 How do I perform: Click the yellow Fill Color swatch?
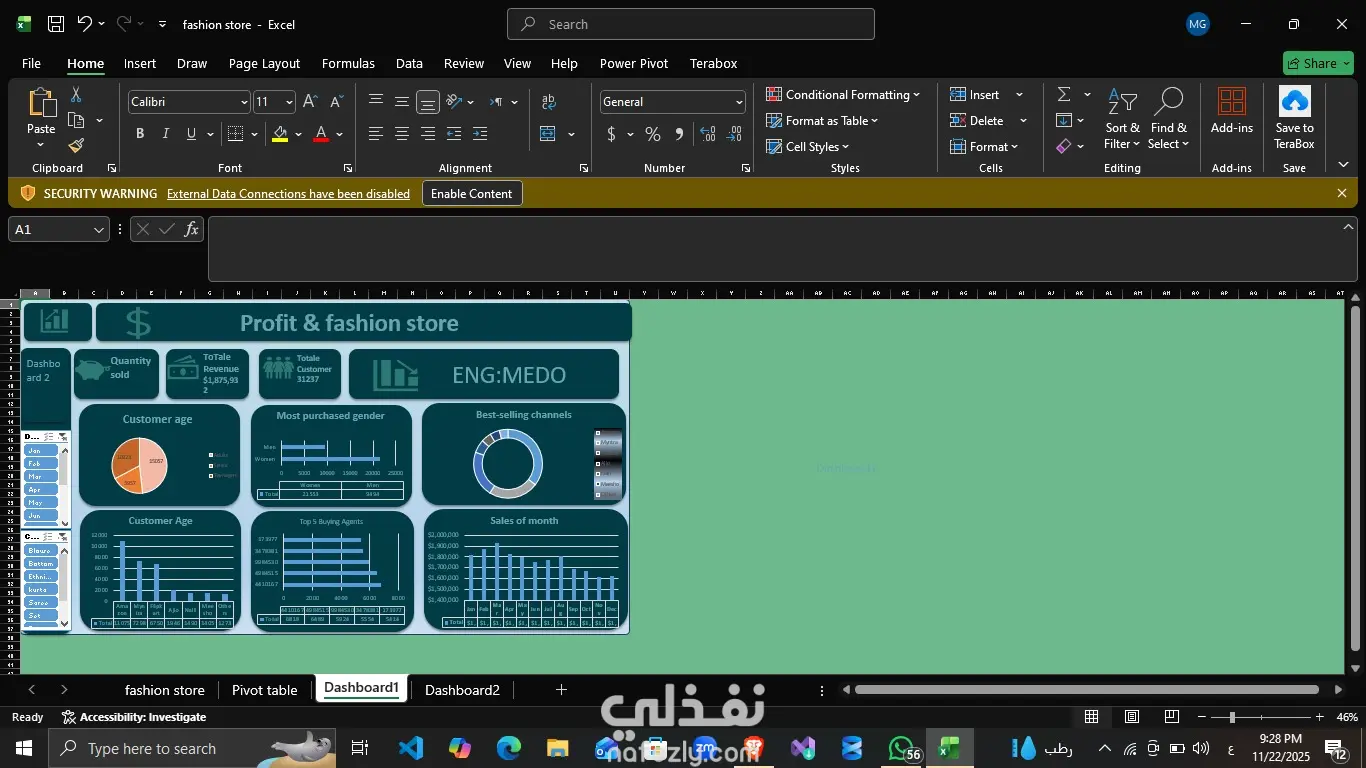[x=280, y=134]
